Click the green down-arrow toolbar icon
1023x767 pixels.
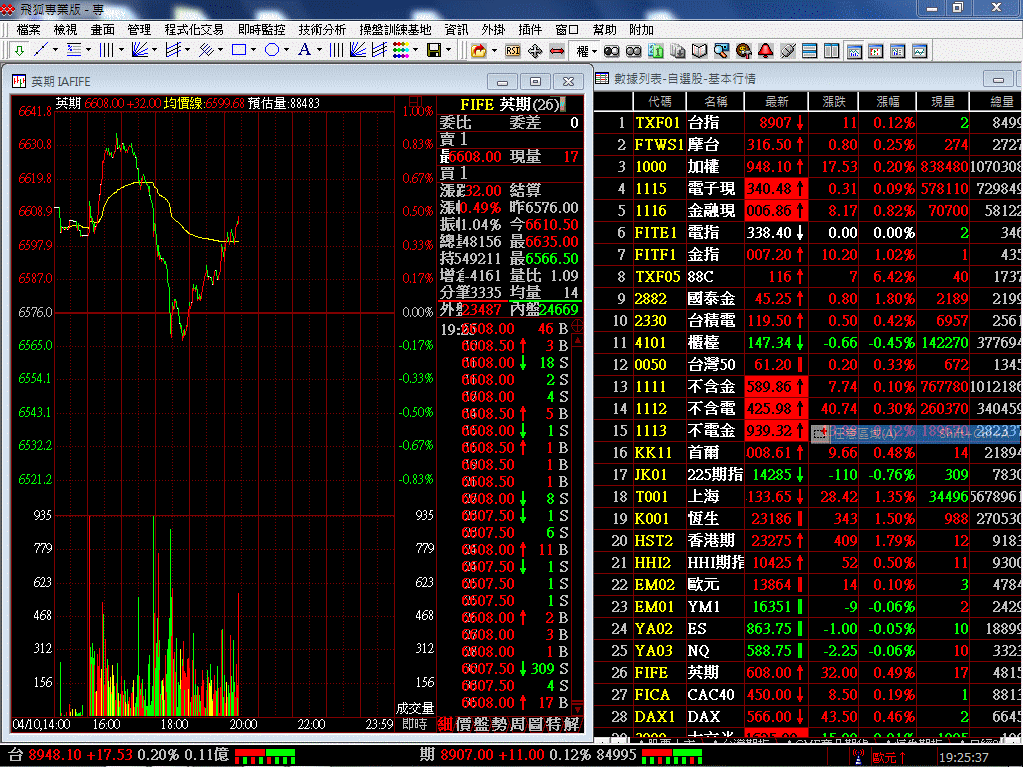click(19, 50)
